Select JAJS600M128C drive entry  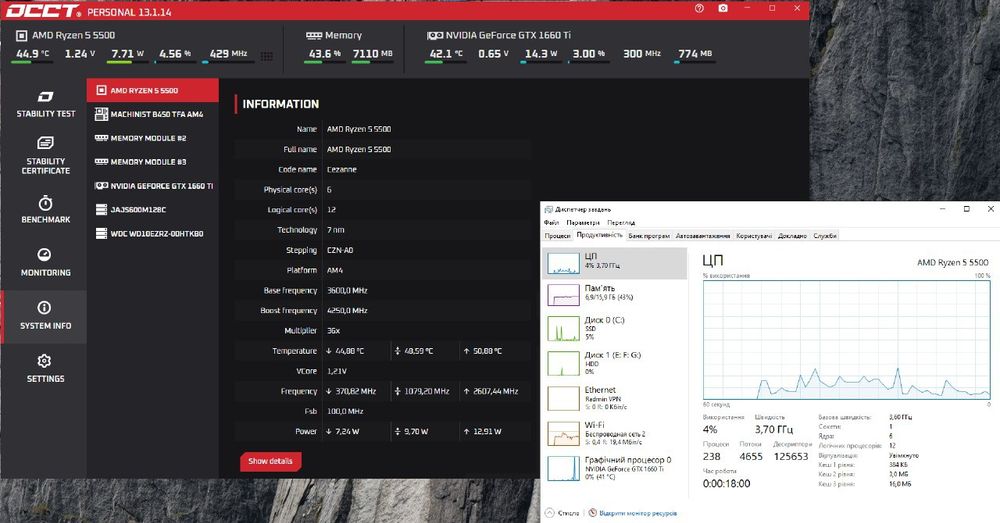pyautogui.click(x=153, y=209)
